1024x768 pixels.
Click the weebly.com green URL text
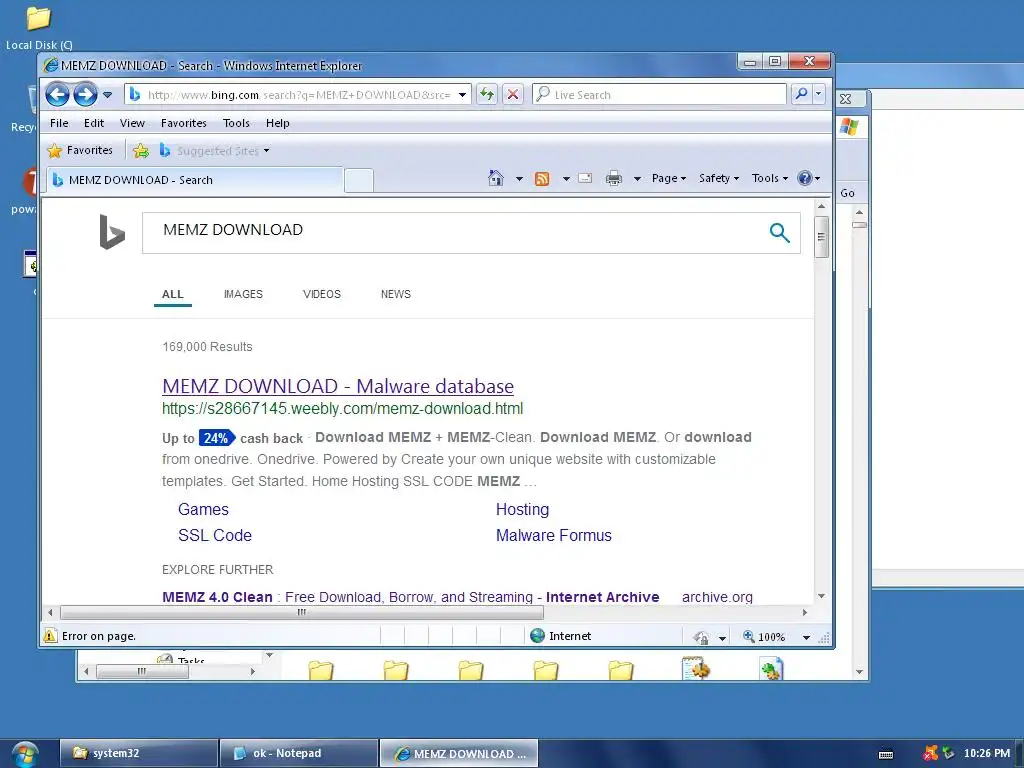[342, 409]
